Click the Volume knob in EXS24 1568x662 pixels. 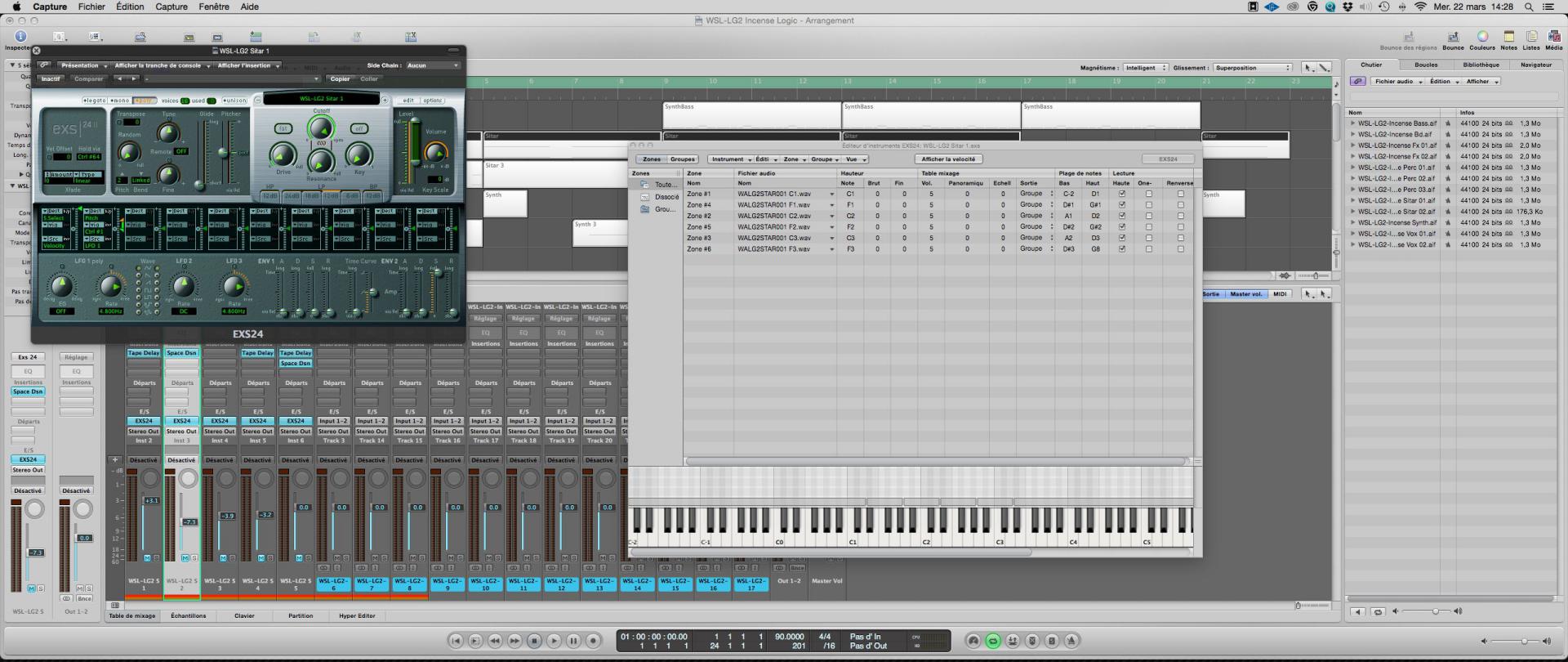(x=436, y=151)
